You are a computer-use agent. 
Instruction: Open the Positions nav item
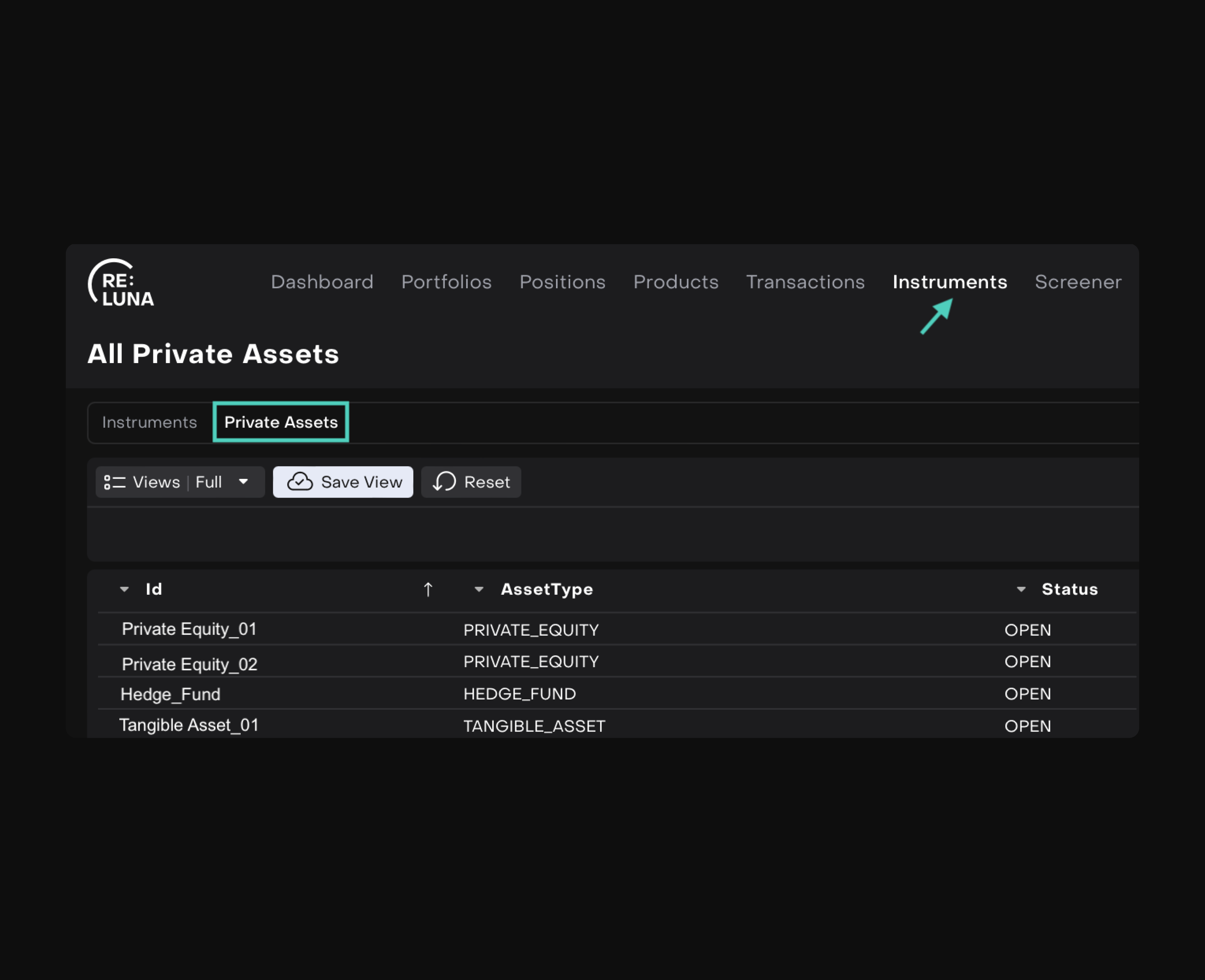point(562,282)
